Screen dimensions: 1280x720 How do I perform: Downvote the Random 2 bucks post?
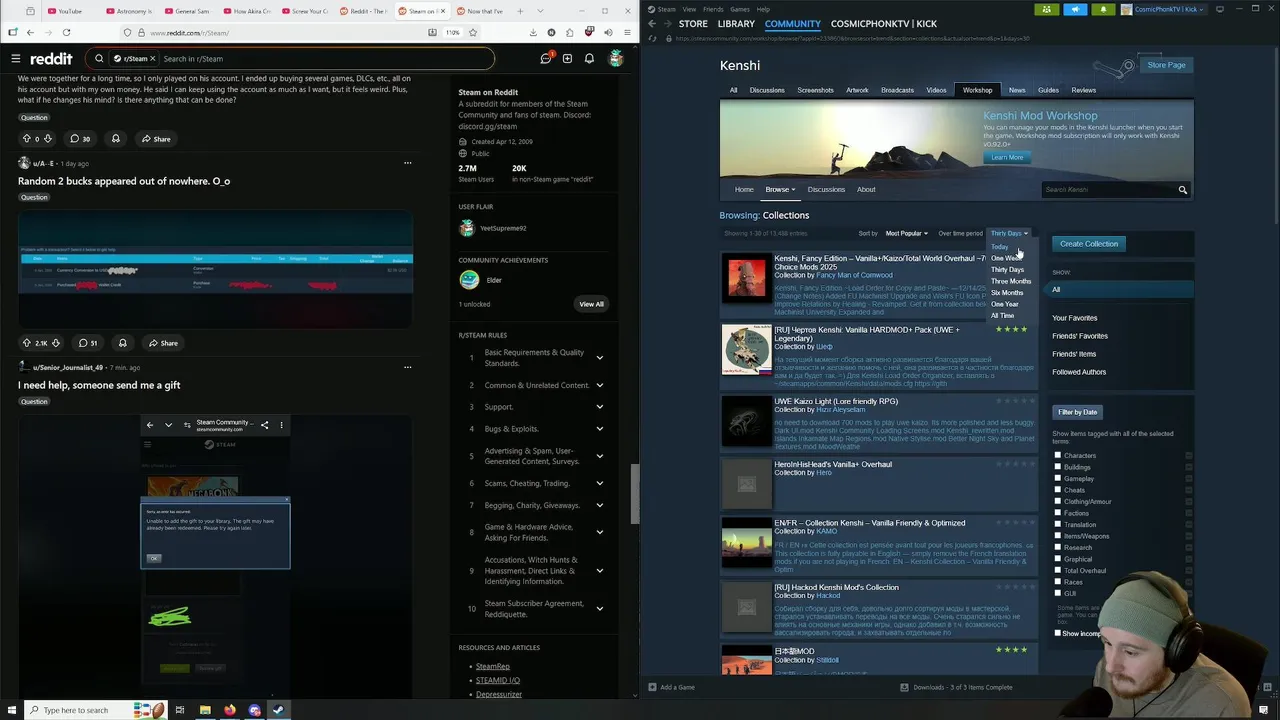pyautogui.click(x=56, y=343)
